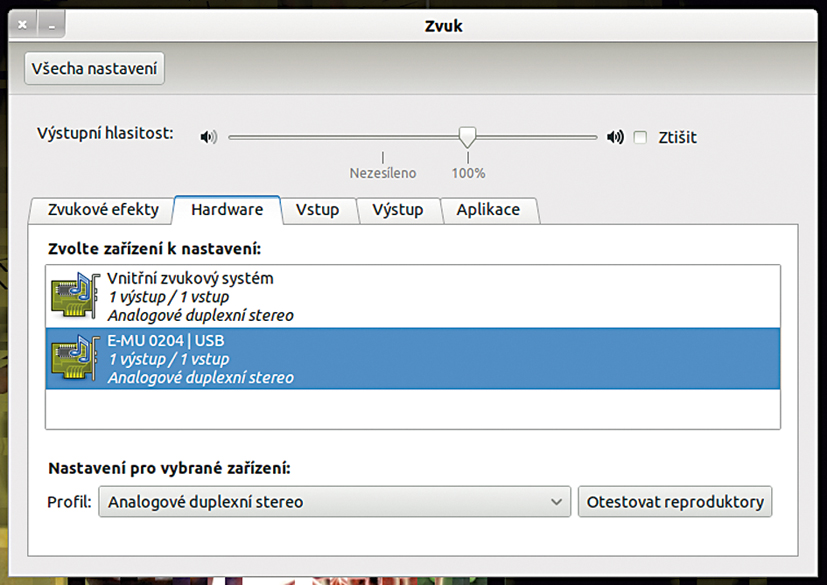Viewport: 827px width, 585px height.
Task: Click the loud speaker icon right of the slider
Action: point(614,136)
